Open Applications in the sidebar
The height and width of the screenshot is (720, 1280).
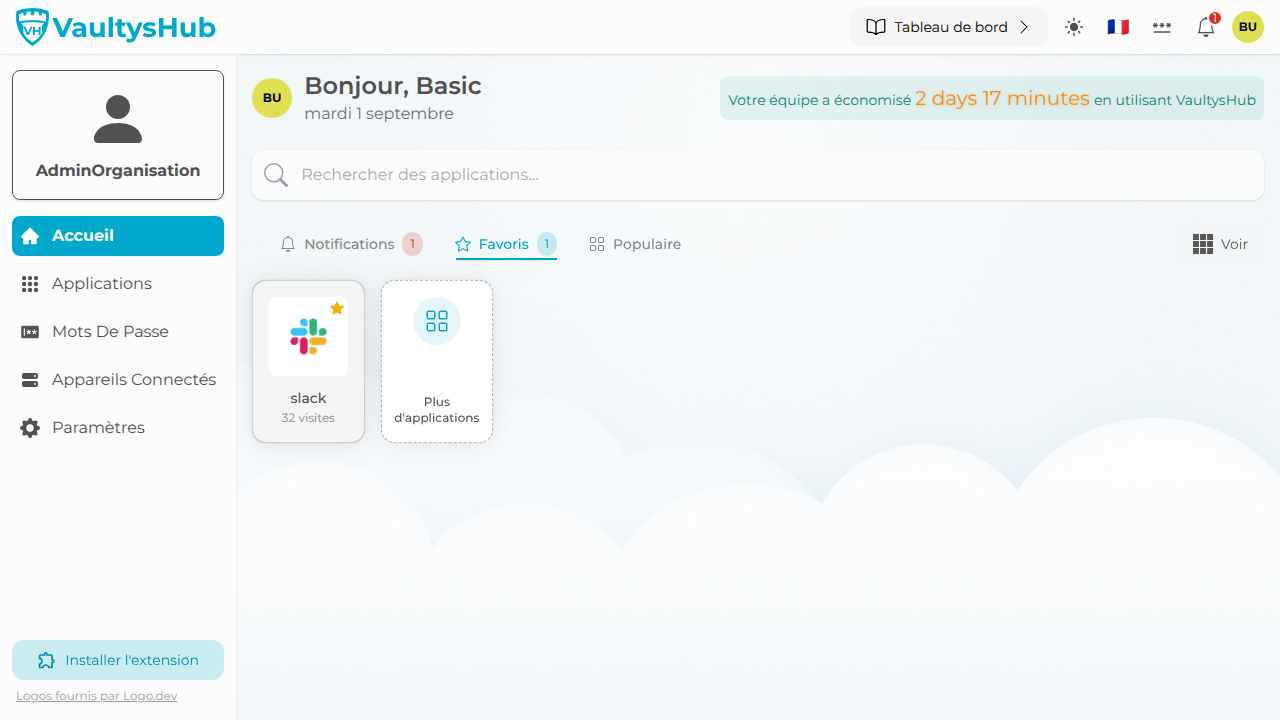[118, 284]
